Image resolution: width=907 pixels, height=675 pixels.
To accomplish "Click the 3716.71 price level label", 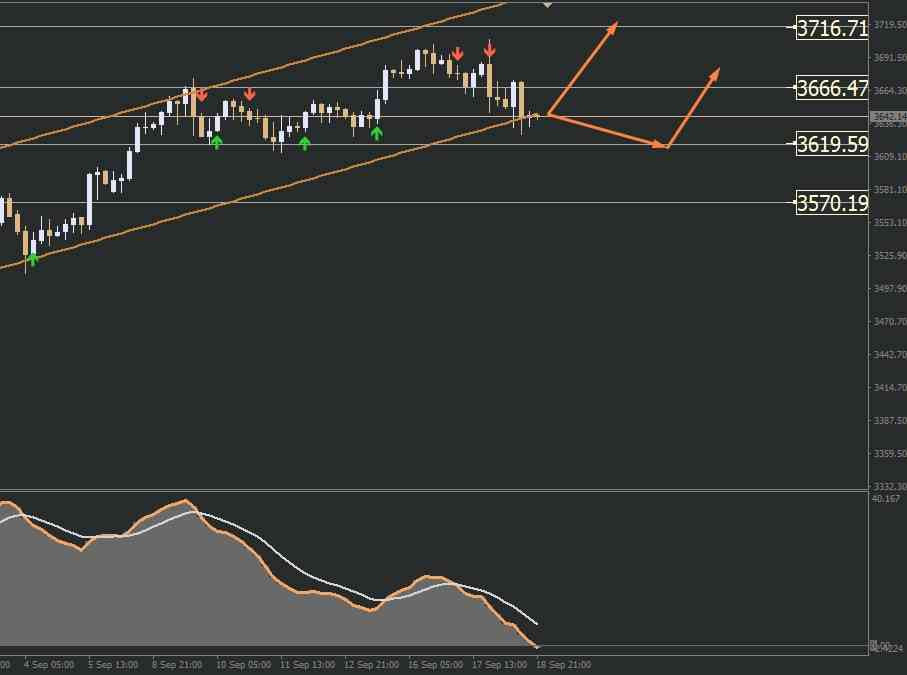I will (832, 27).
